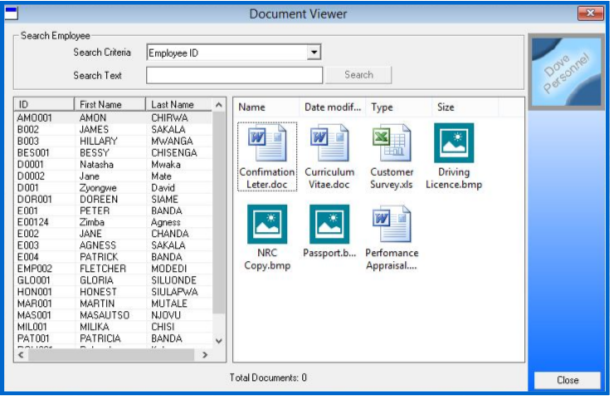This screenshot has height=396, width=610.
Task: Select employee row E001 PETER BANDA
Action: 114,211
